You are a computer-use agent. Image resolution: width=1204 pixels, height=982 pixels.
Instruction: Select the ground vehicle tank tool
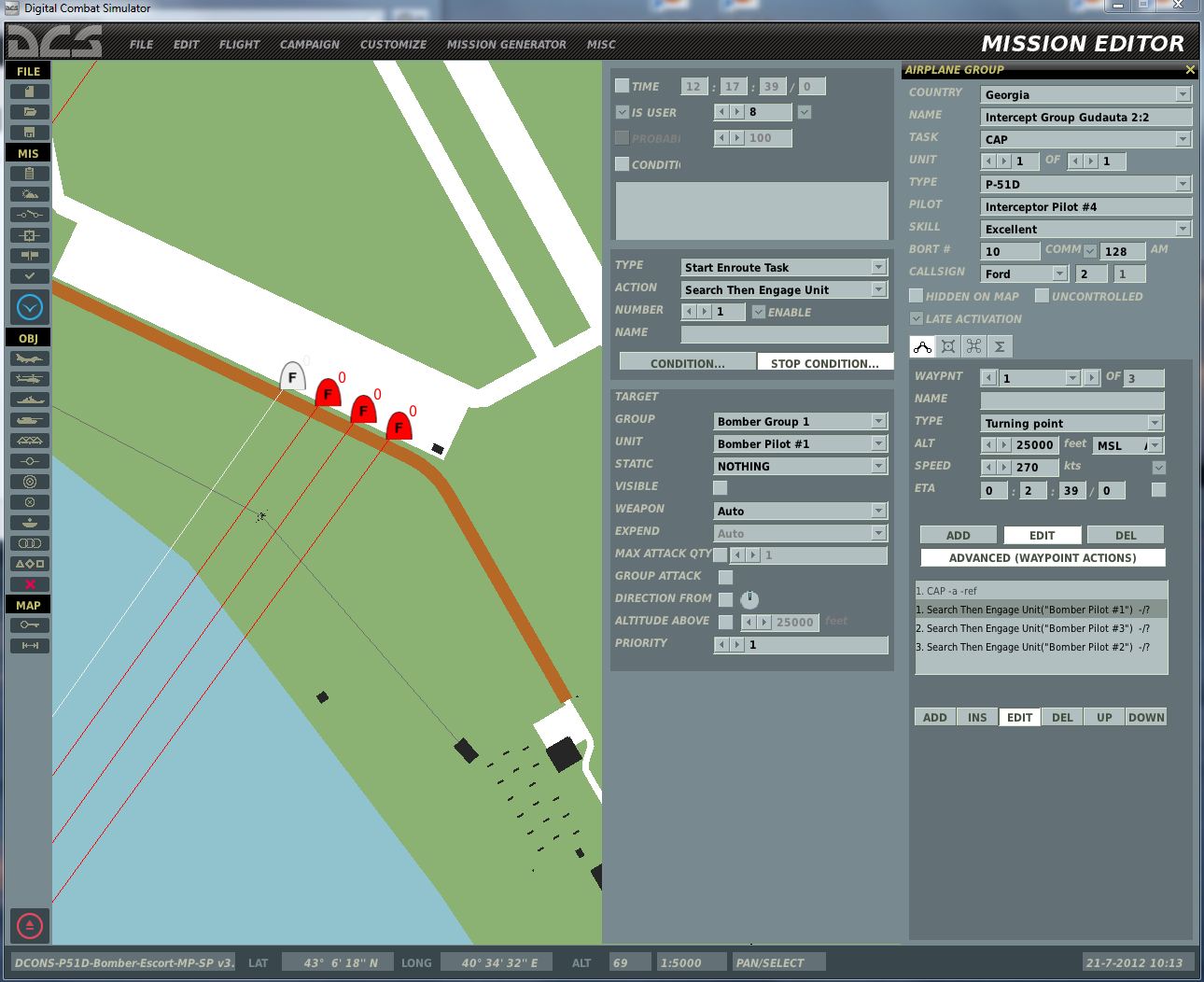click(x=29, y=420)
